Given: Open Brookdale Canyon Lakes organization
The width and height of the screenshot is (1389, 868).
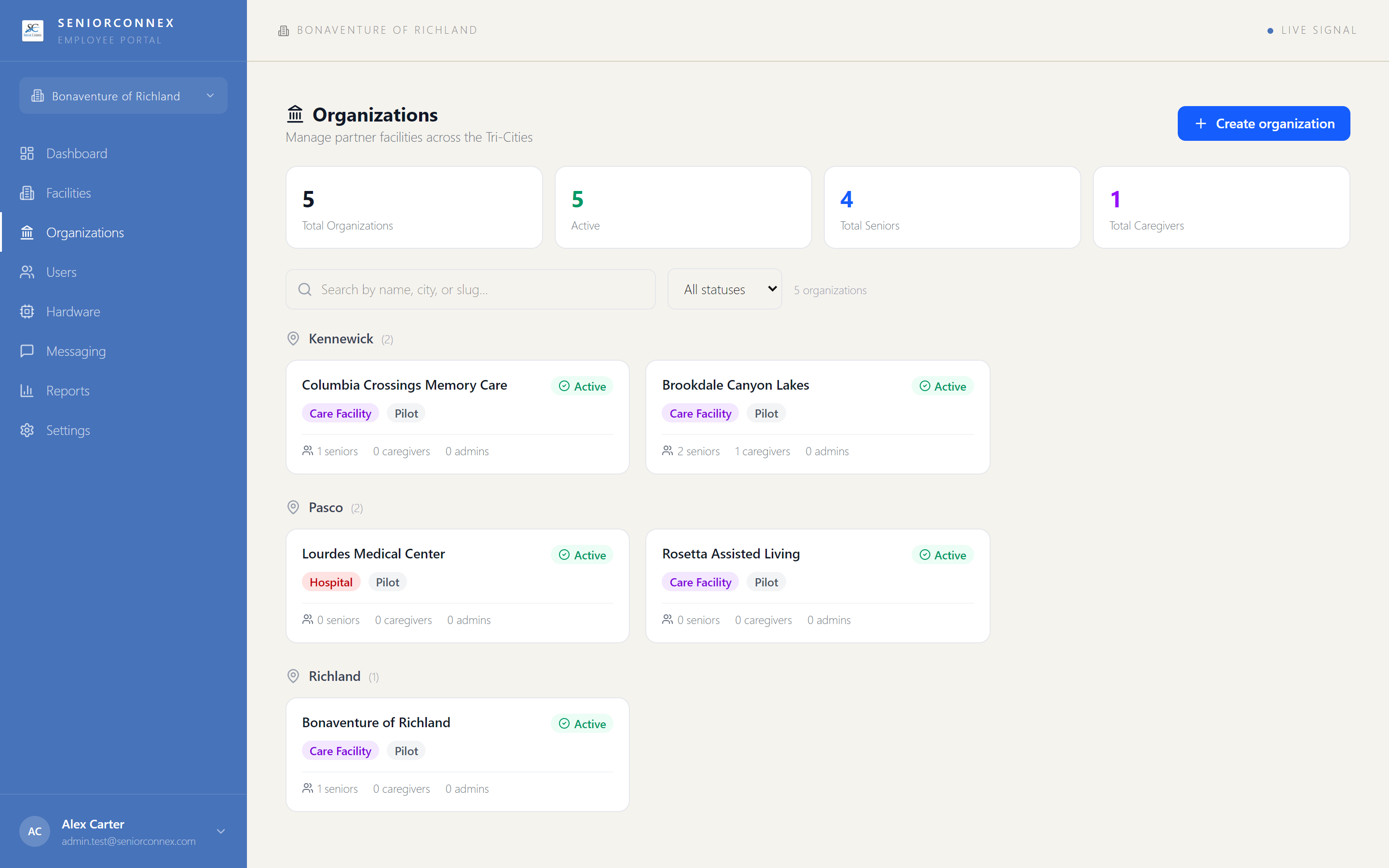Looking at the screenshot, I should (x=817, y=417).
